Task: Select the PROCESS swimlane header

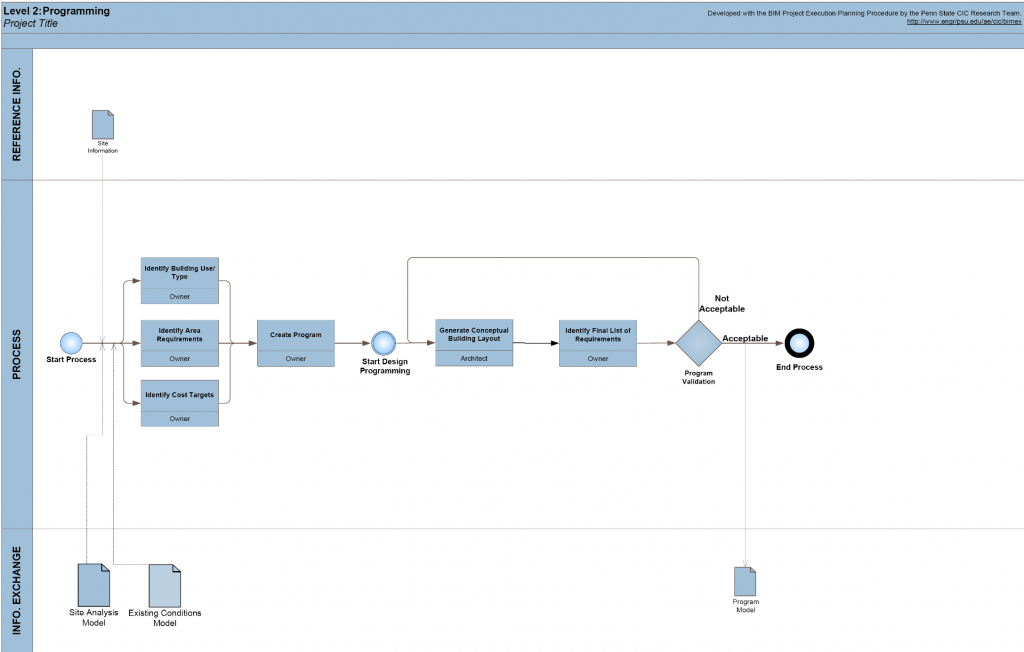Action: tap(17, 355)
